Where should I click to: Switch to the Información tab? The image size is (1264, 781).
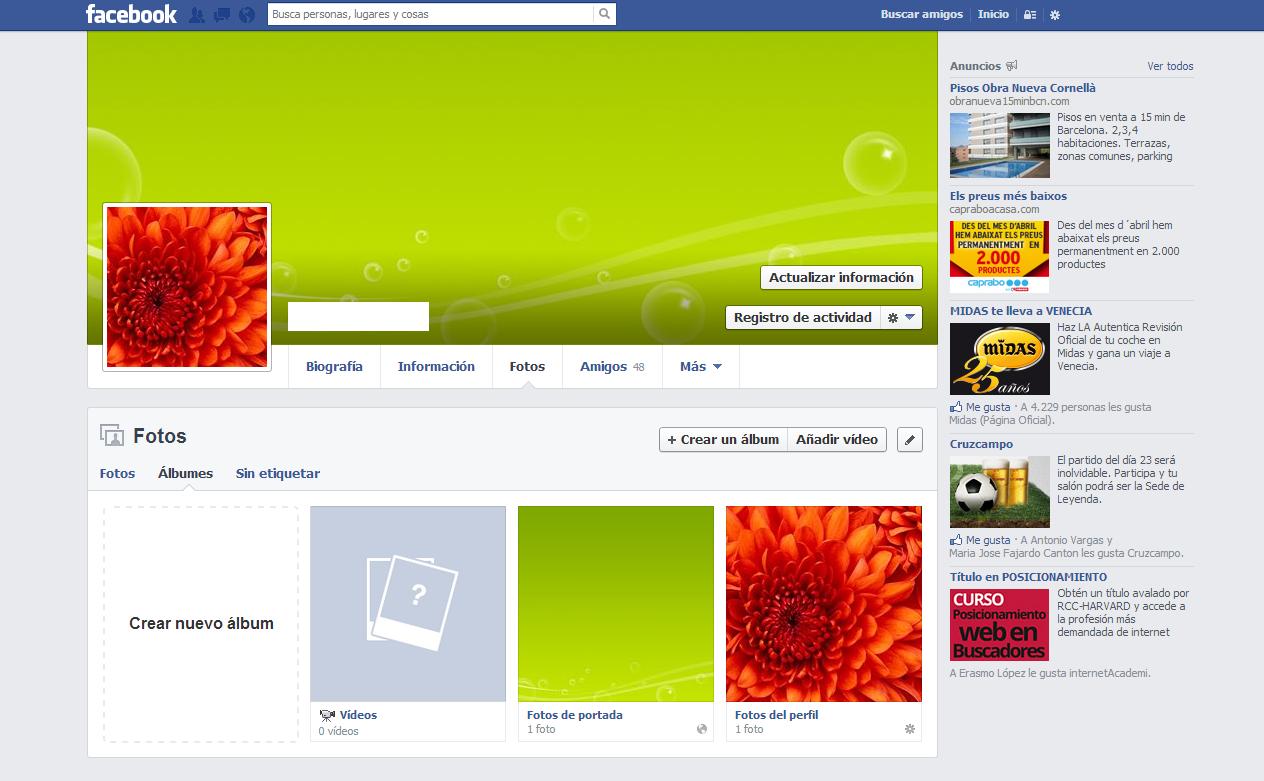(x=436, y=367)
